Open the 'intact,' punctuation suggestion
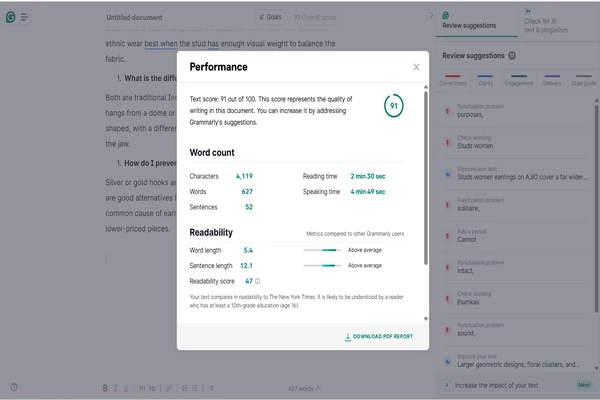This screenshot has width=600, height=400. [515, 267]
